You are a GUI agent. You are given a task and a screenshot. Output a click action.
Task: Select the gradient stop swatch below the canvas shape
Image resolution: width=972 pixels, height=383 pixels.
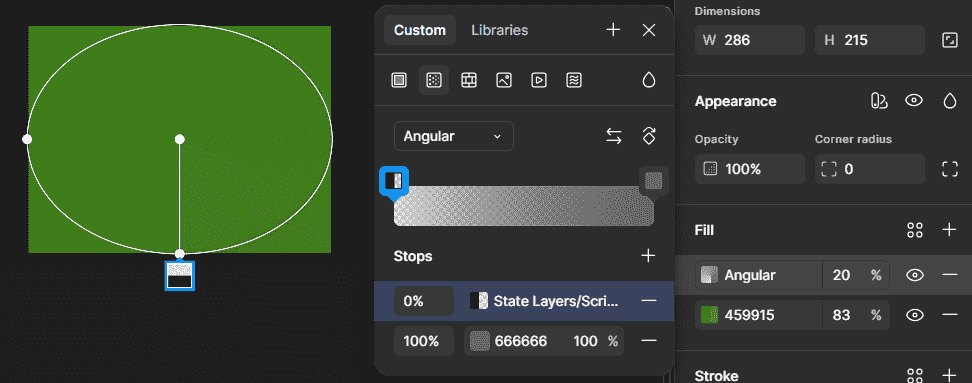180,275
